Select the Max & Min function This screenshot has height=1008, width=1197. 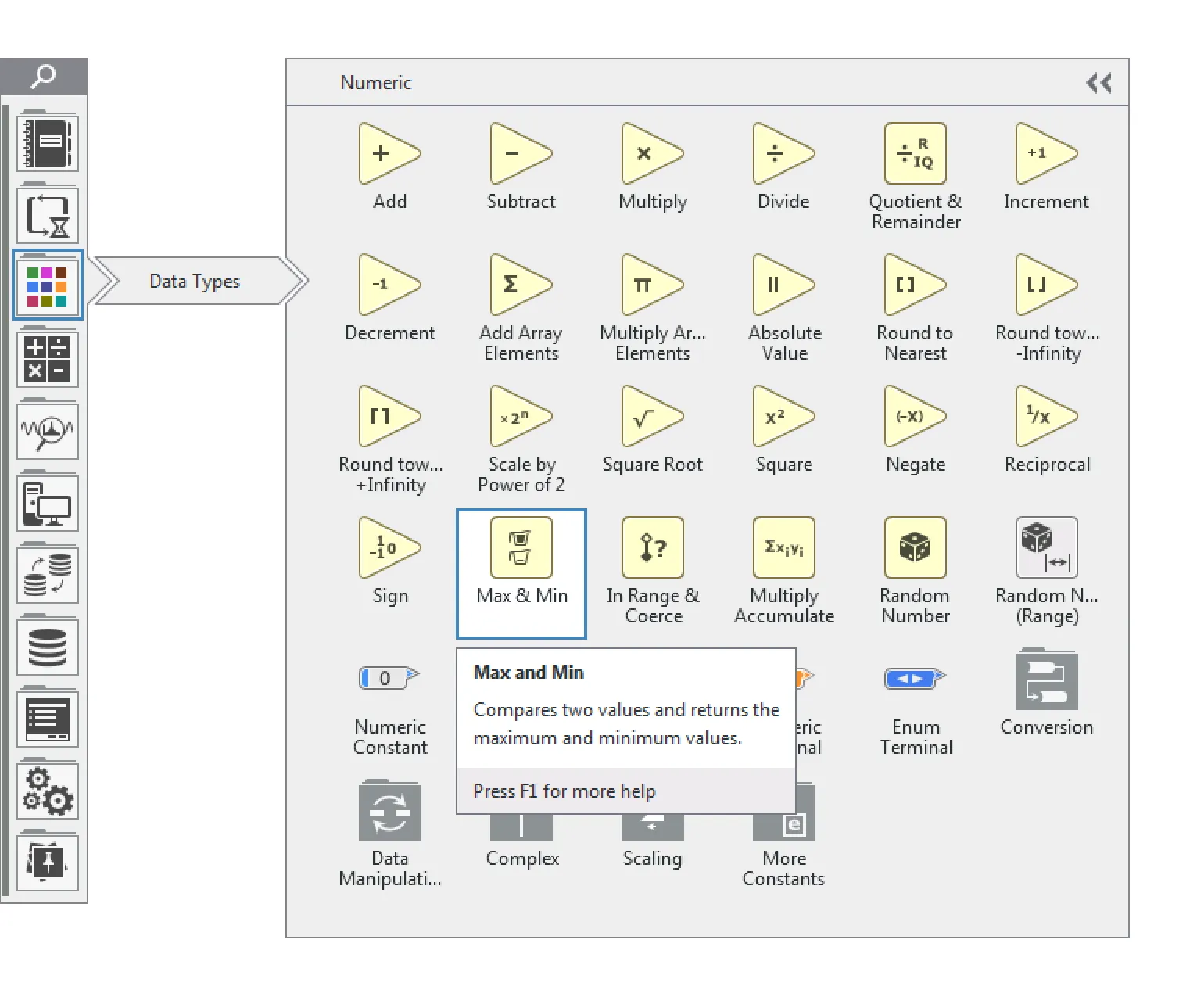point(521,547)
